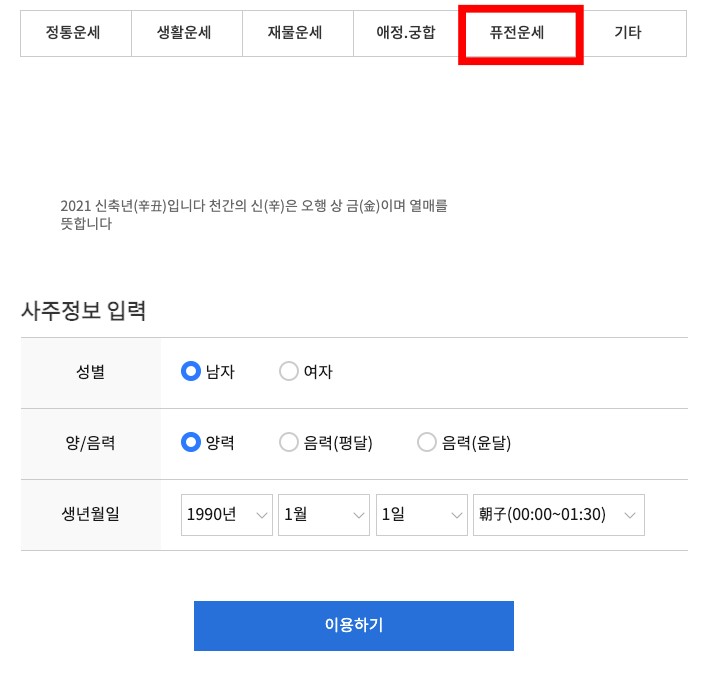This screenshot has height=676, width=709.
Task: Click the 생년월일 row label
Action: coord(90,515)
